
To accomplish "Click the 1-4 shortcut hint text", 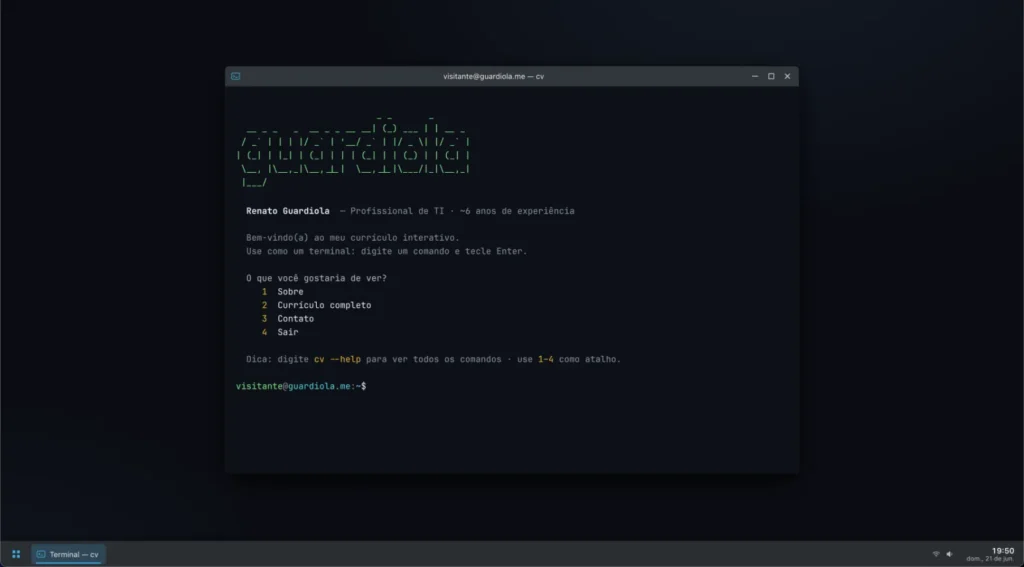I will pos(546,359).
